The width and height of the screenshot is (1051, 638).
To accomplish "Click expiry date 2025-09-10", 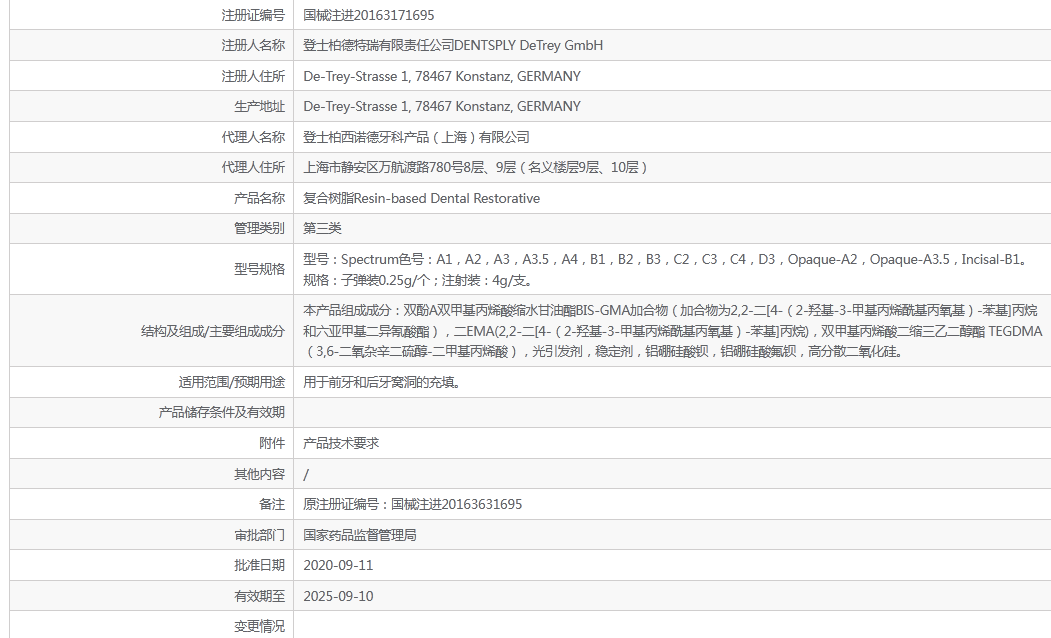I will (338, 596).
